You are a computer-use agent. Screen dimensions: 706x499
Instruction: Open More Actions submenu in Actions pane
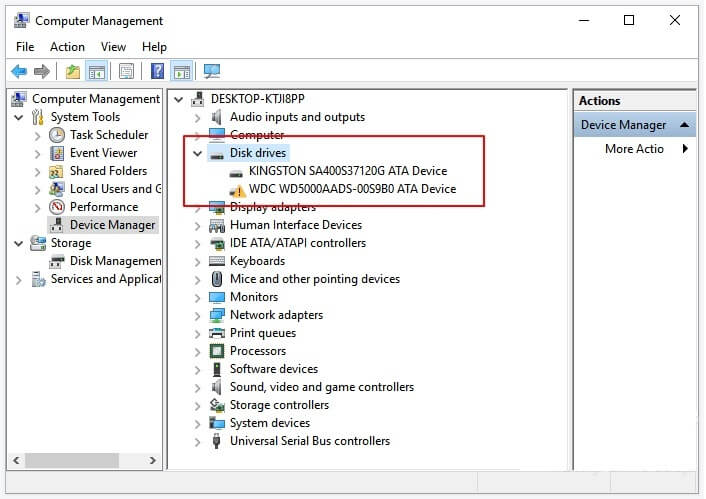coord(636,149)
